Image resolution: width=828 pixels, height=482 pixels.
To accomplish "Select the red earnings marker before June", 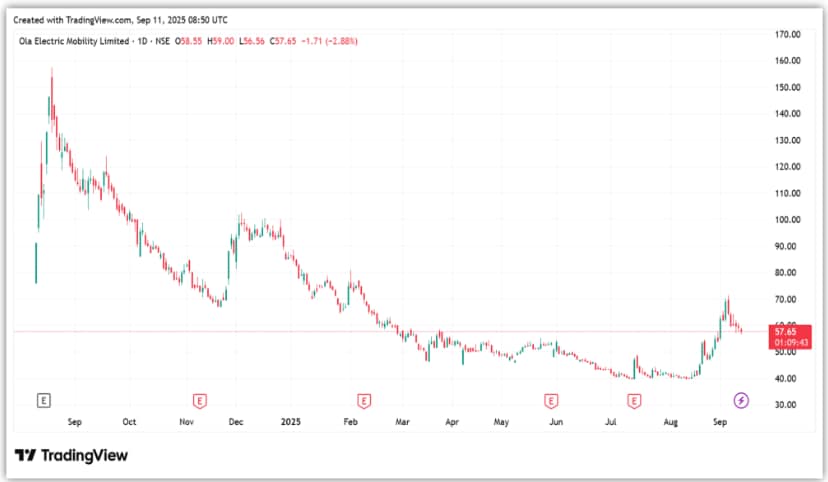I will 550,400.
